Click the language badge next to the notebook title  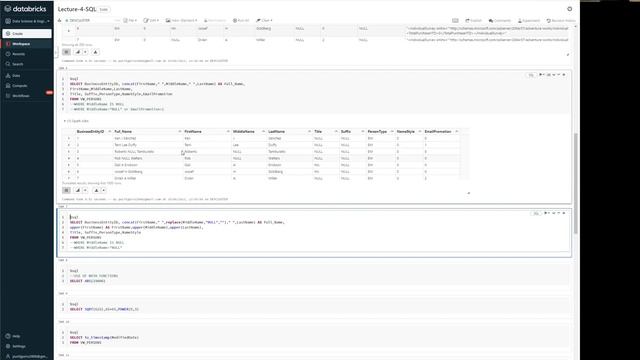click(104, 9)
